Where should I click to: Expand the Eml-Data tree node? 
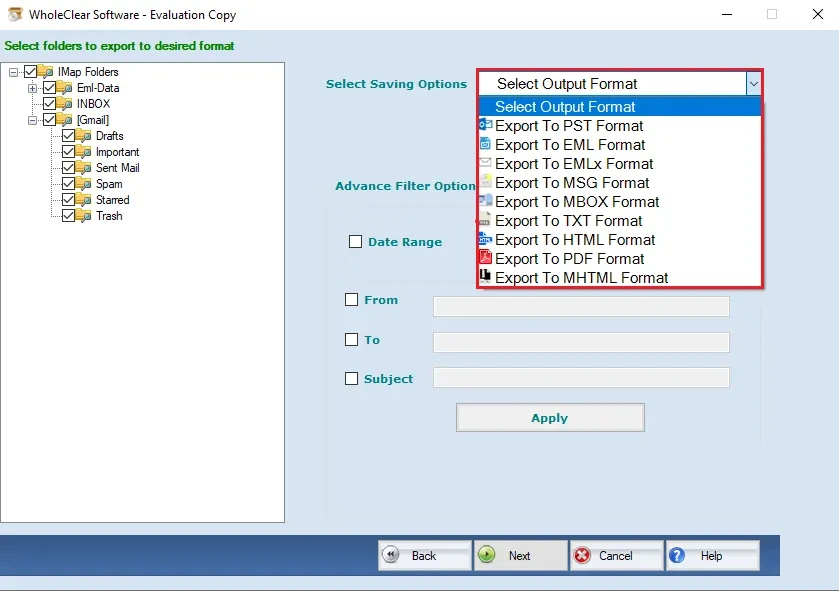tap(33, 87)
